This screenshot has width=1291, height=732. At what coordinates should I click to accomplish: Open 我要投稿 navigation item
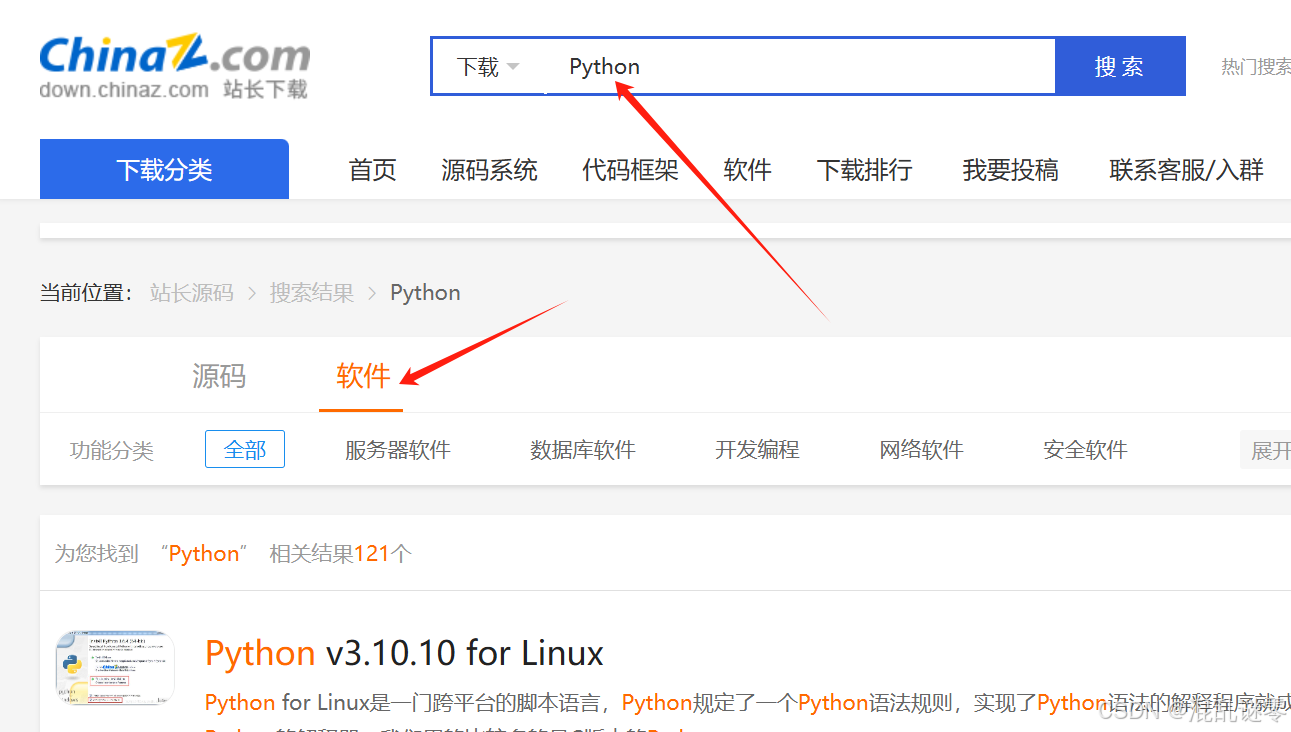tap(1011, 170)
